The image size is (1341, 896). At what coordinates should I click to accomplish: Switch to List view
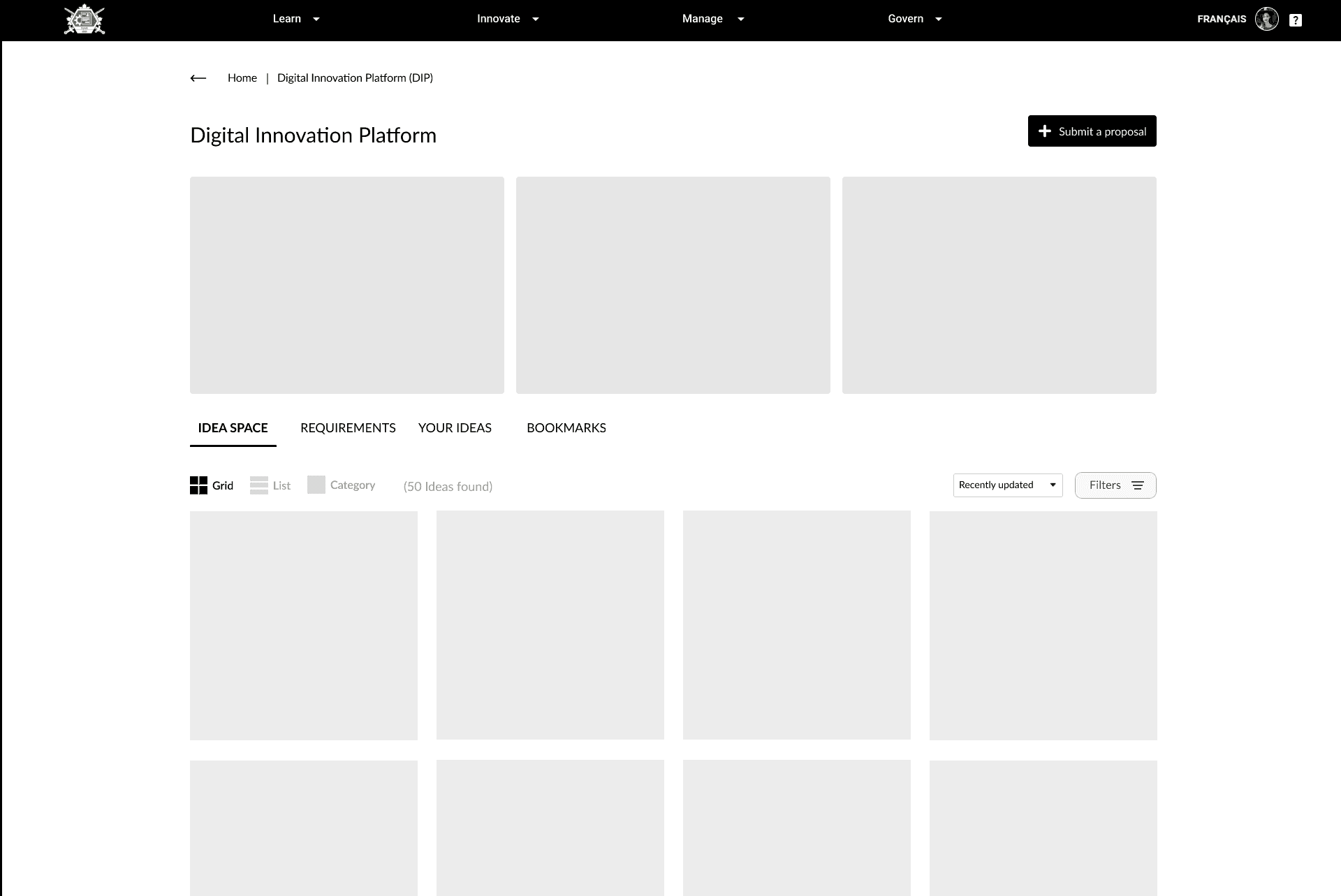(x=270, y=485)
